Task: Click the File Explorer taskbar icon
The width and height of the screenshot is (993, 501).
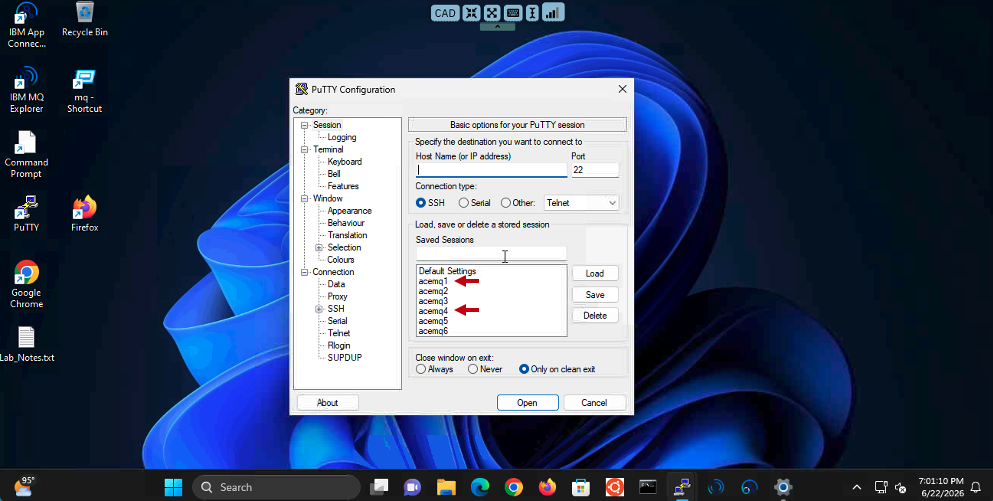Action: tap(446, 487)
